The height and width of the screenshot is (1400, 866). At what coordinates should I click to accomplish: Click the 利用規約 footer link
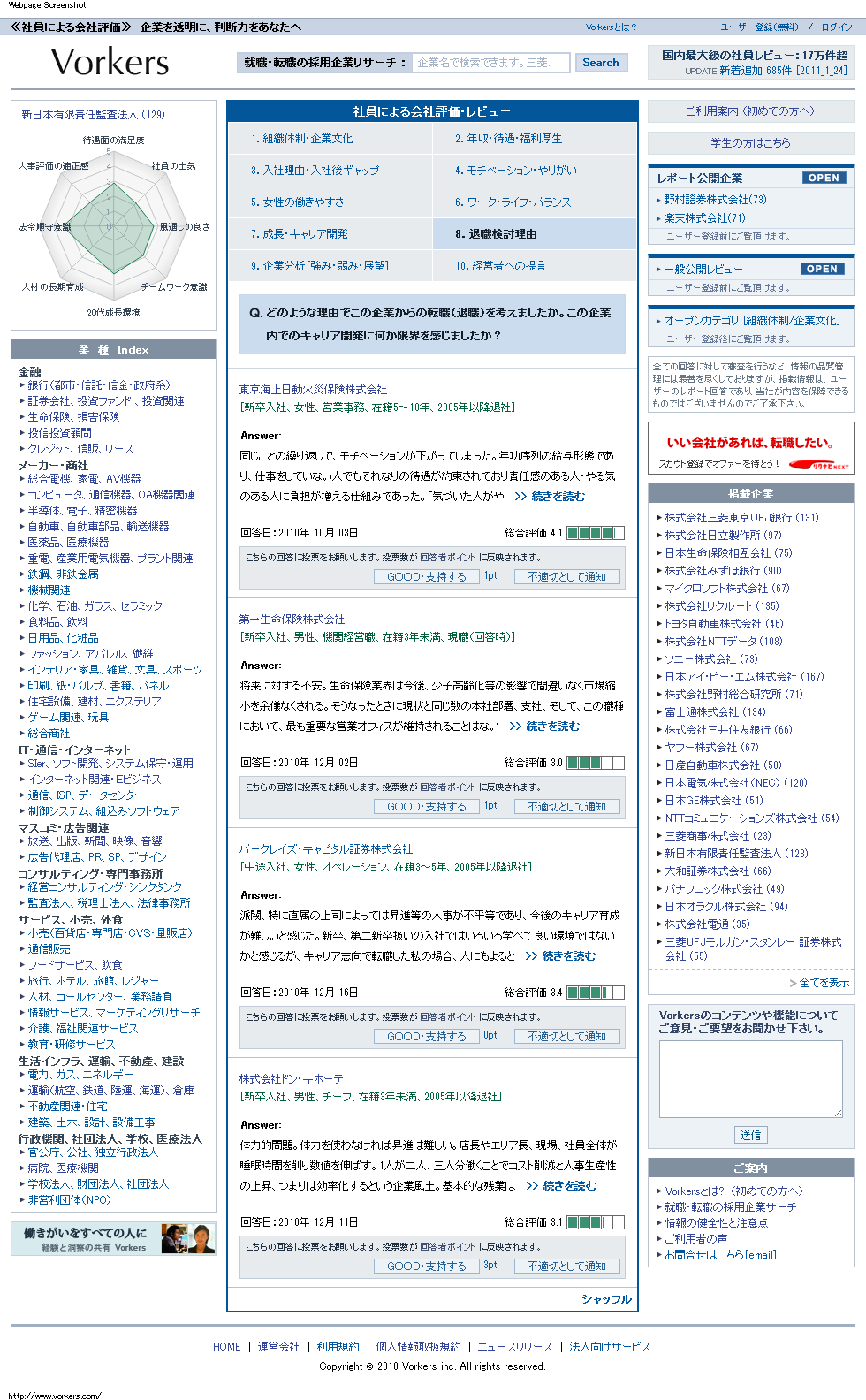click(338, 1347)
